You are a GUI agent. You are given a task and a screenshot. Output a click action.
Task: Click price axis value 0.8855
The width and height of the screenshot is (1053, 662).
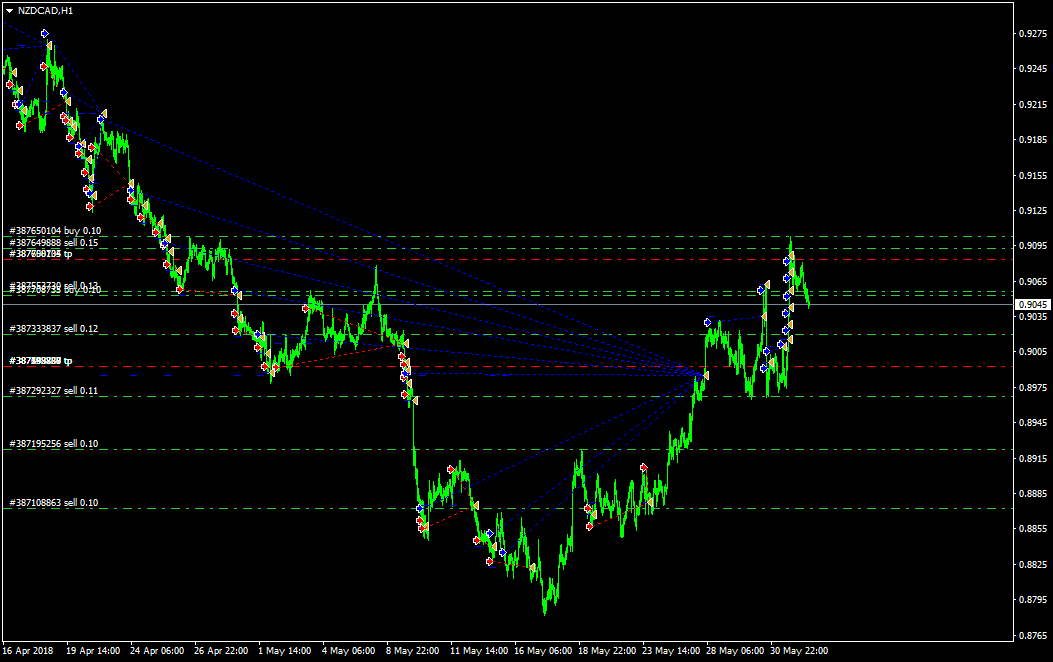[x=1033, y=529]
